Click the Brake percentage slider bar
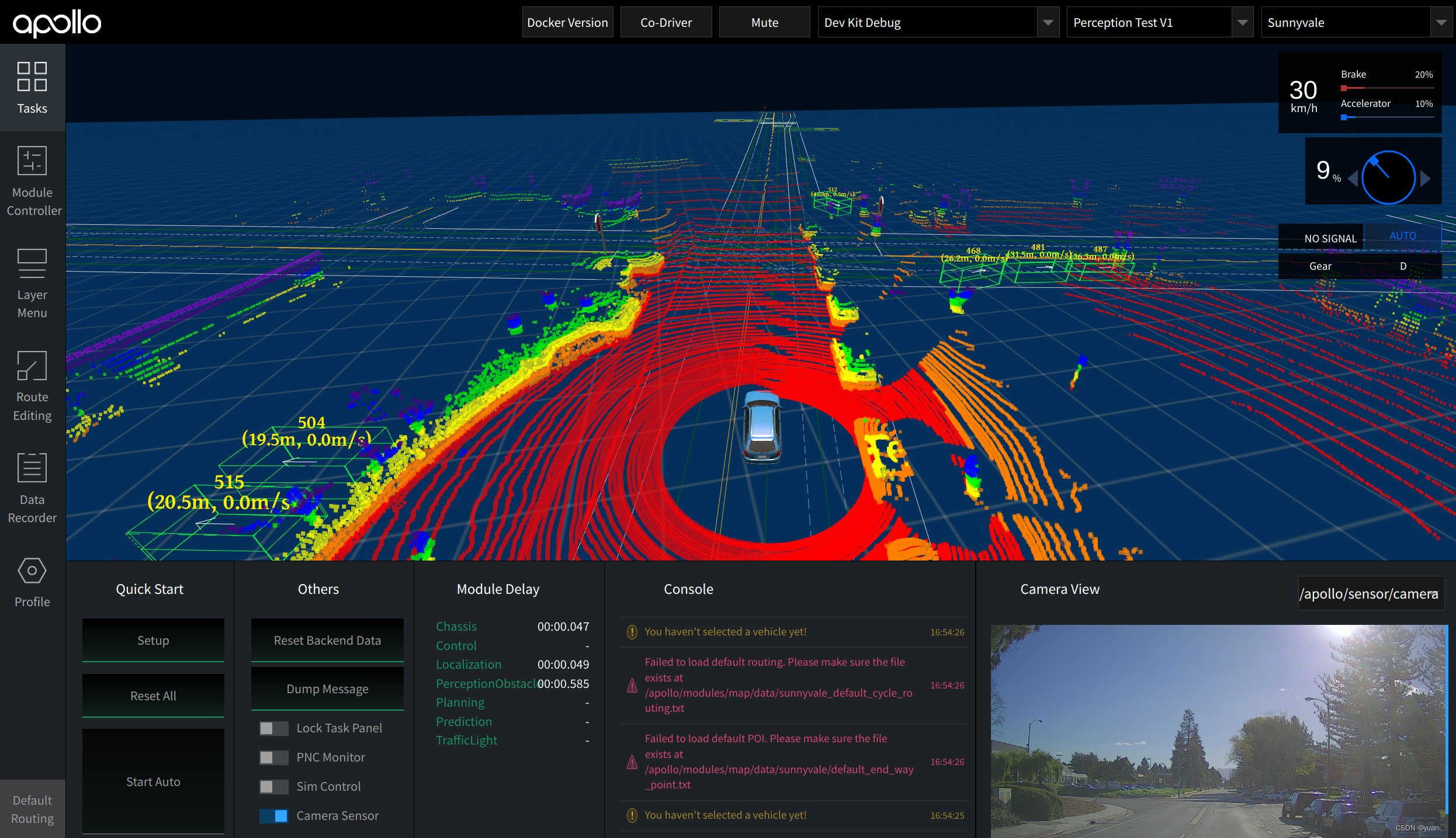The width and height of the screenshot is (1456, 838). click(x=1387, y=88)
